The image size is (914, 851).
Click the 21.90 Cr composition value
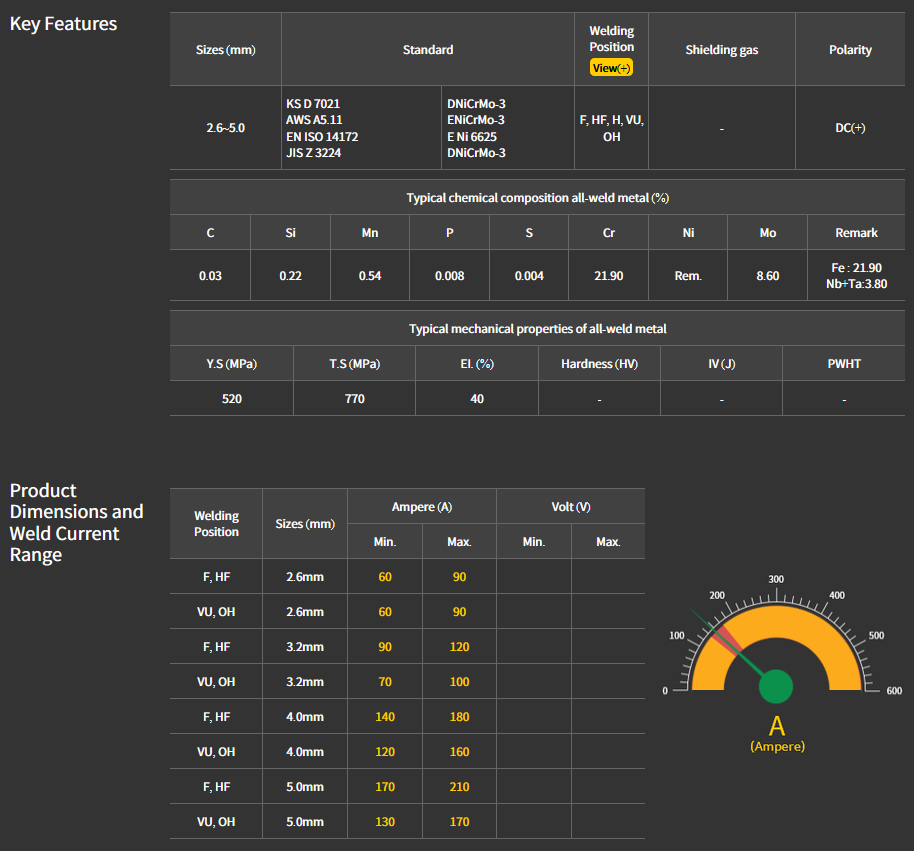point(608,276)
